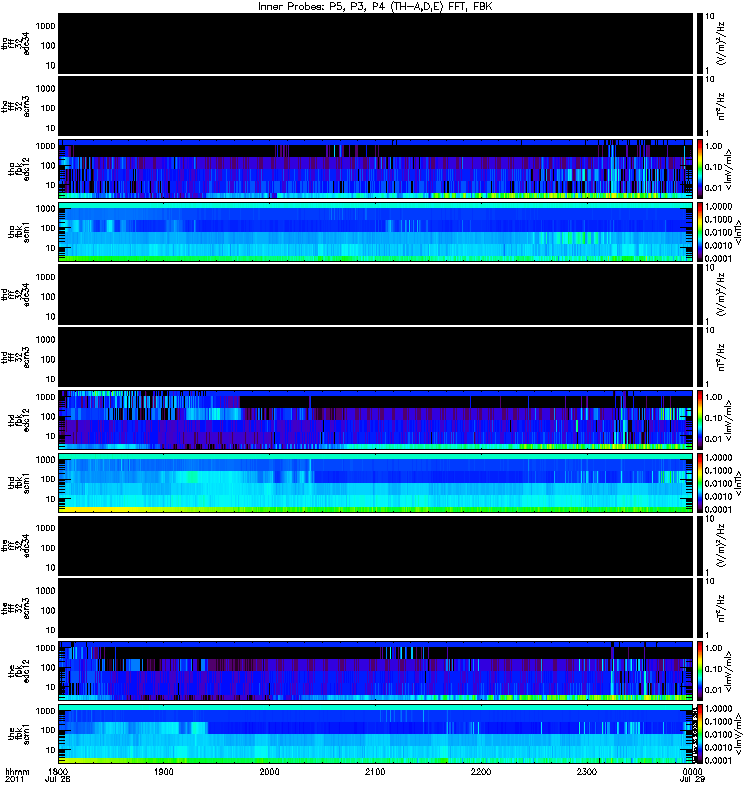Screen dimensions: 750x800
Task: Click the 'thd fbk edc12' y-axis label
Action: tap(19, 420)
